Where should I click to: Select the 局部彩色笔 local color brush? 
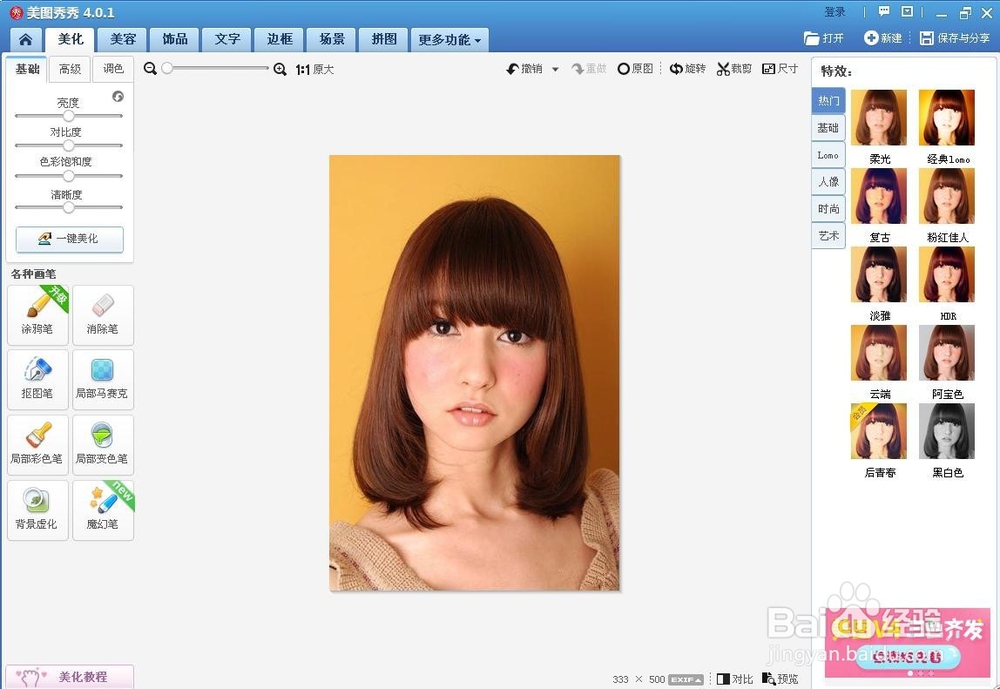(x=38, y=445)
